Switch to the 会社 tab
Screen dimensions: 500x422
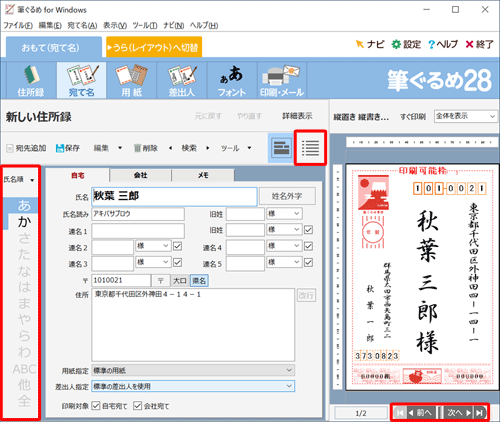(x=140, y=175)
